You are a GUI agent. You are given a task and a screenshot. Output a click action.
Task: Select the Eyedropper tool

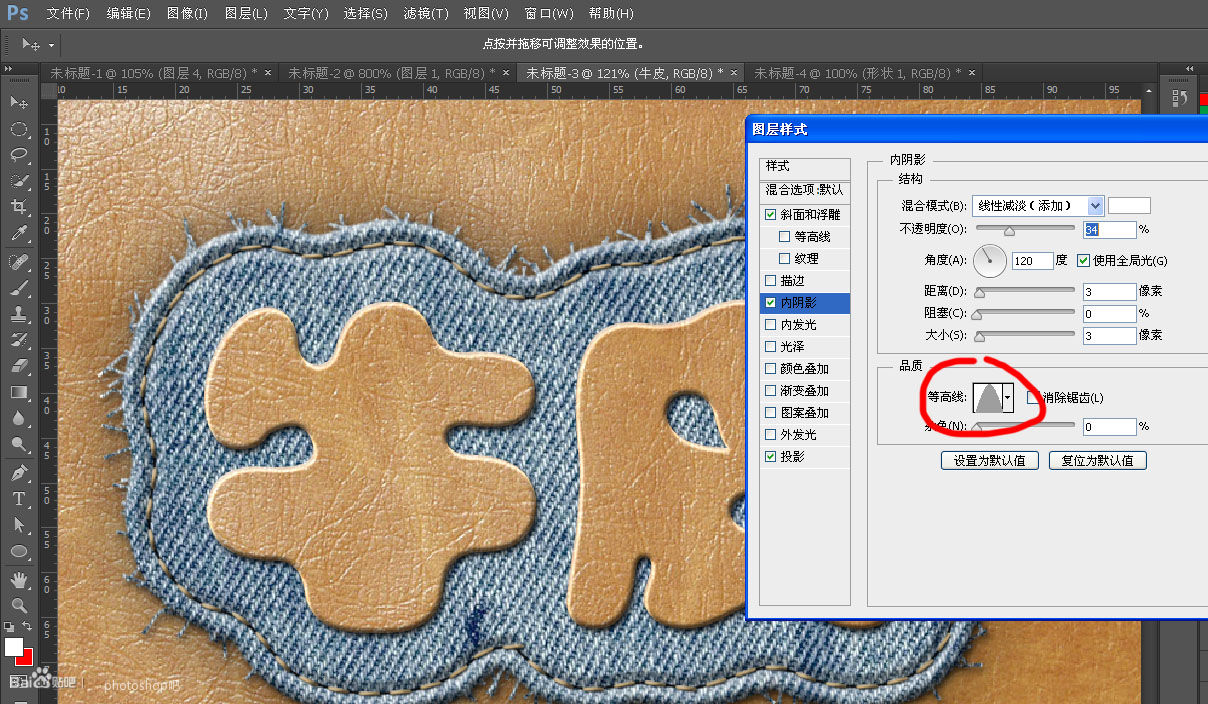click(x=19, y=234)
